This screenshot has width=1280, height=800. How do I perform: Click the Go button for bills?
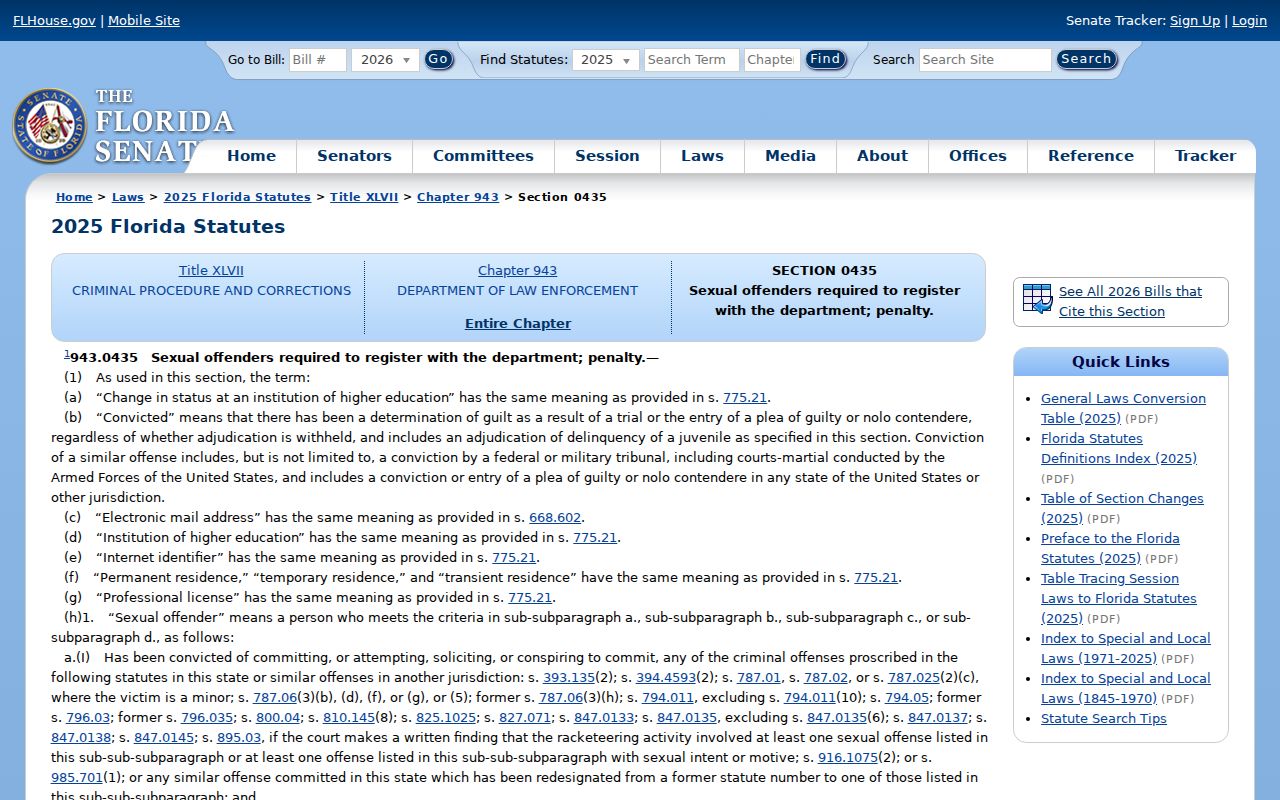point(438,59)
